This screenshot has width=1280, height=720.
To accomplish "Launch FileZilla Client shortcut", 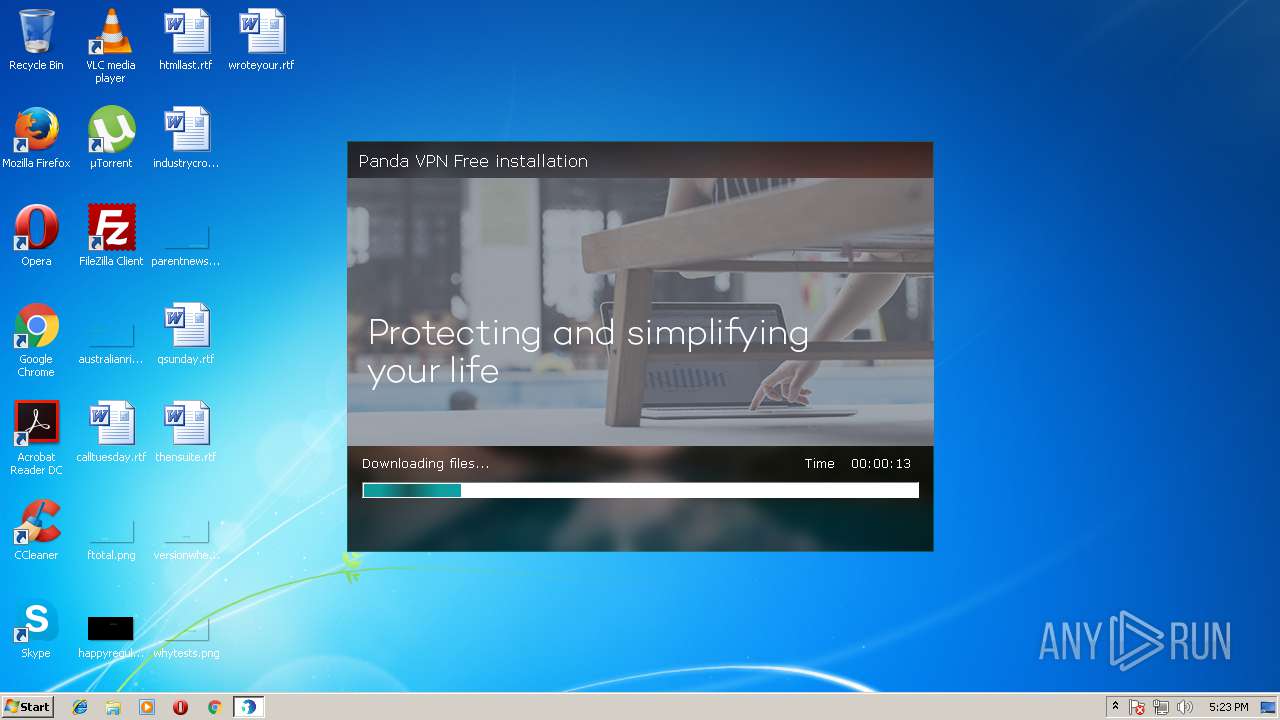I will tap(111, 236).
